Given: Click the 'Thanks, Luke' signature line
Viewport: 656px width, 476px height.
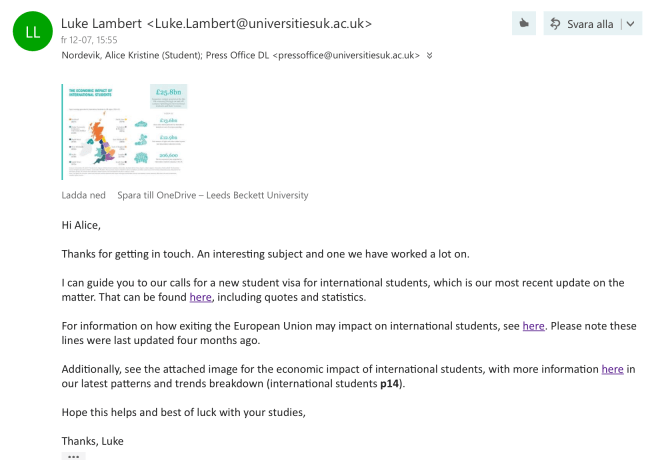Looking at the screenshot, I should click(x=95, y=441).
